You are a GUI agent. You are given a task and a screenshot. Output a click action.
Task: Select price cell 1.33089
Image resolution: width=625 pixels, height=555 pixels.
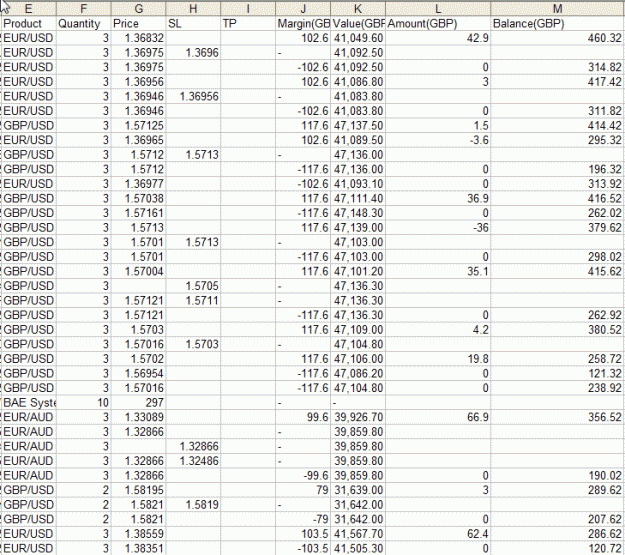138,417
